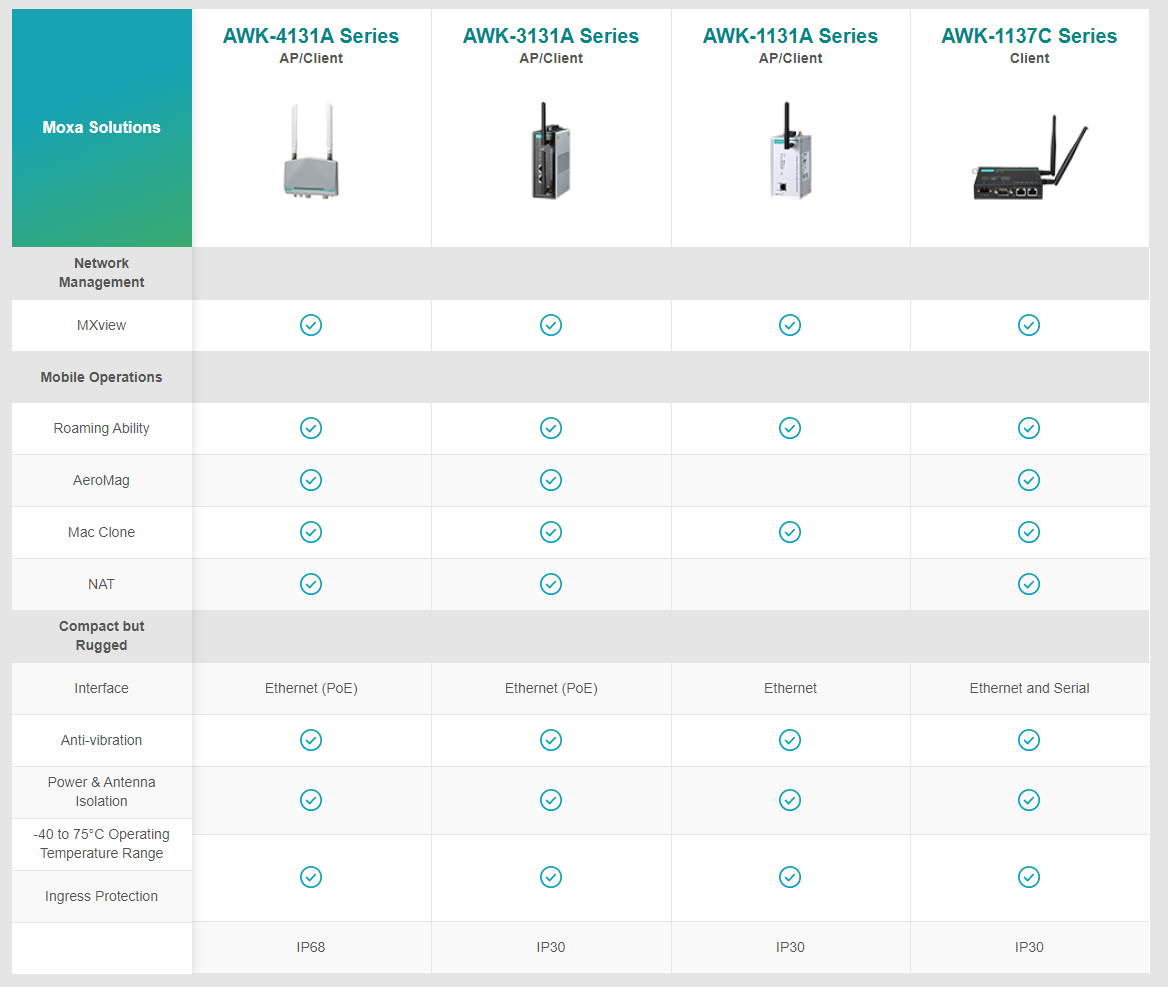Click IP30 rating under AWK-1137C
The width and height of the screenshot is (1168, 987).
click(1029, 948)
